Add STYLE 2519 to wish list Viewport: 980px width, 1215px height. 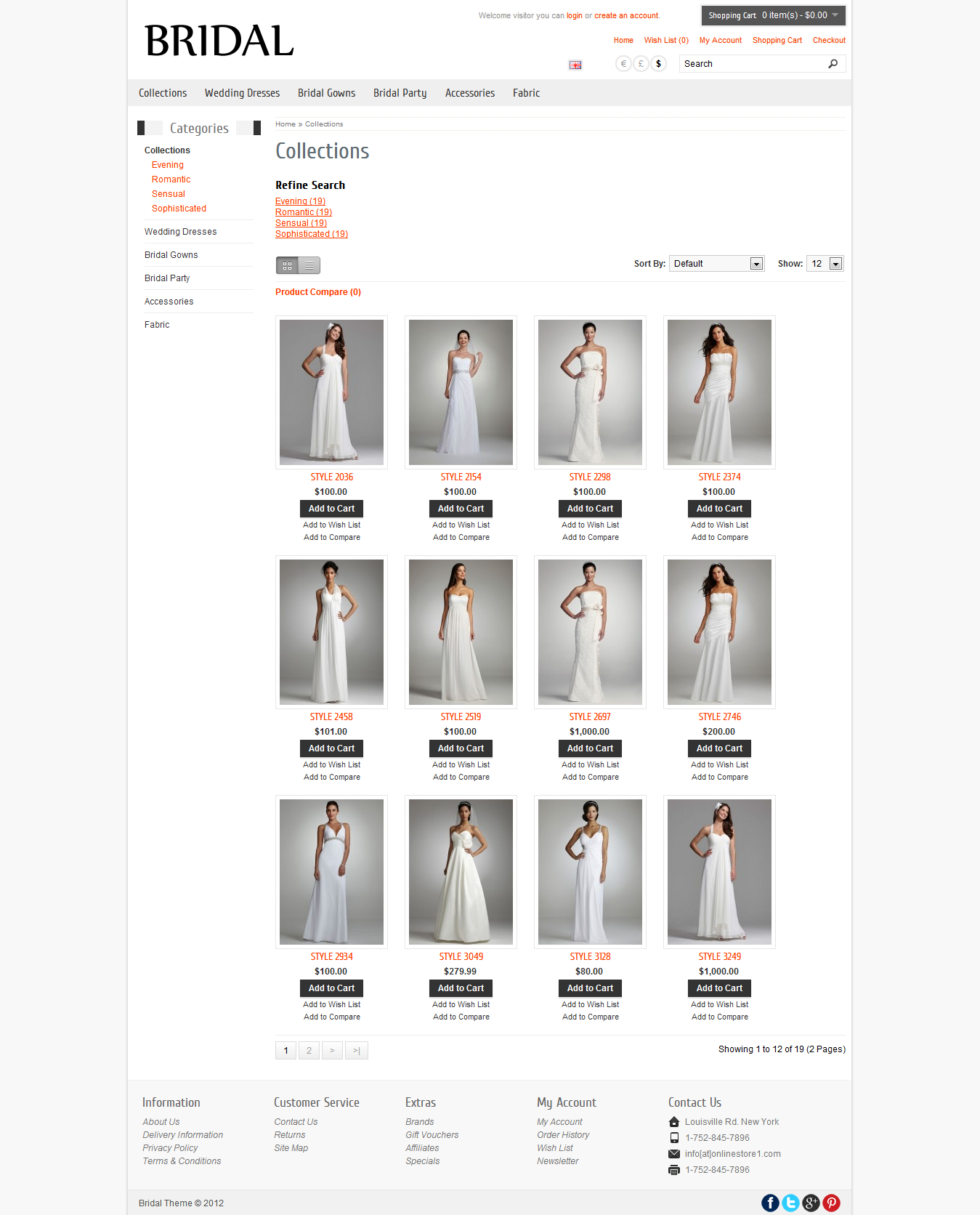coord(461,764)
